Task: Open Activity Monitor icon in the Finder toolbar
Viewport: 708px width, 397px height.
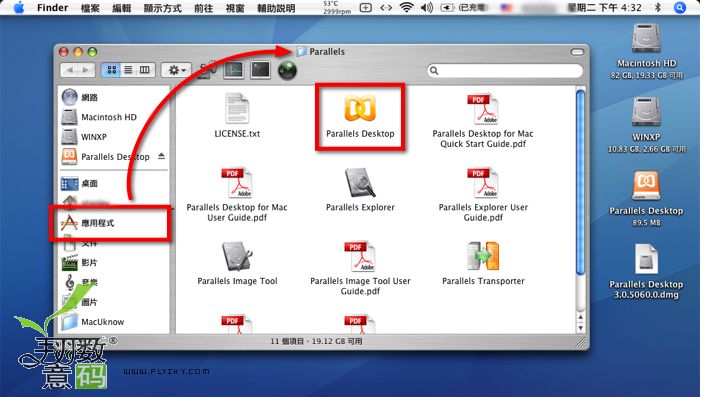Action: pos(233,70)
